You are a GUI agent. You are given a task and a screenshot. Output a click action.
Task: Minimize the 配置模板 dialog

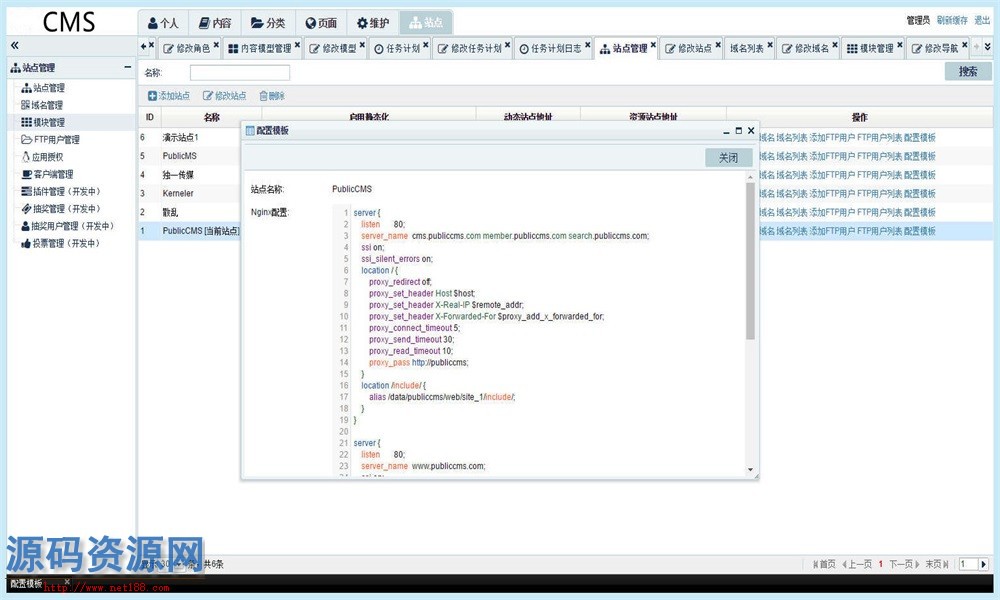pos(726,131)
